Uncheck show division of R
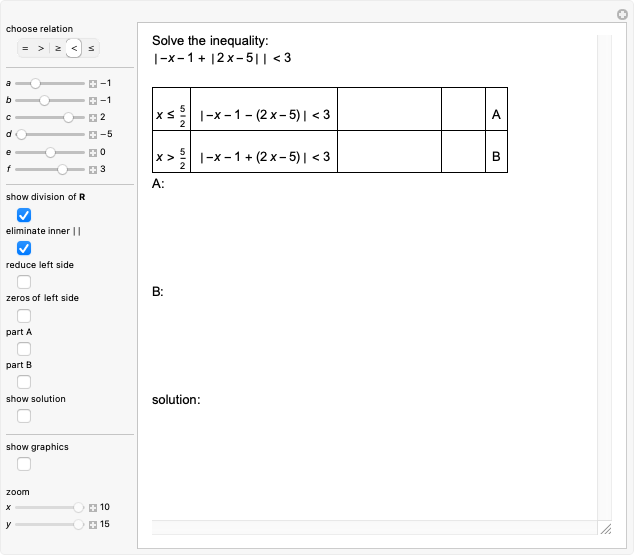The height and width of the screenshot is (556, 634). click(24, 215)
